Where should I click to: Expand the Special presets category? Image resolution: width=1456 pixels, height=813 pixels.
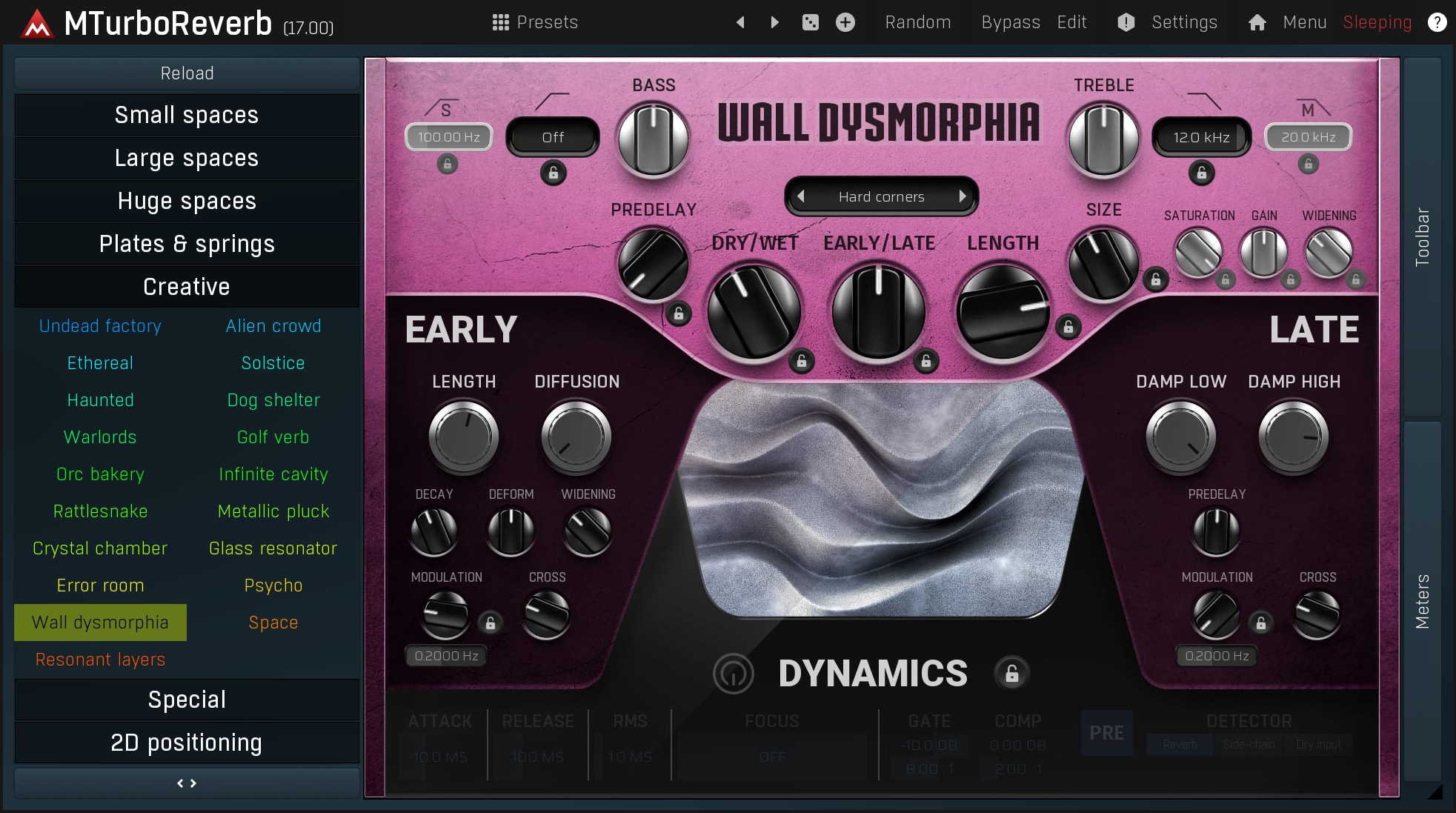pos(187,700)
